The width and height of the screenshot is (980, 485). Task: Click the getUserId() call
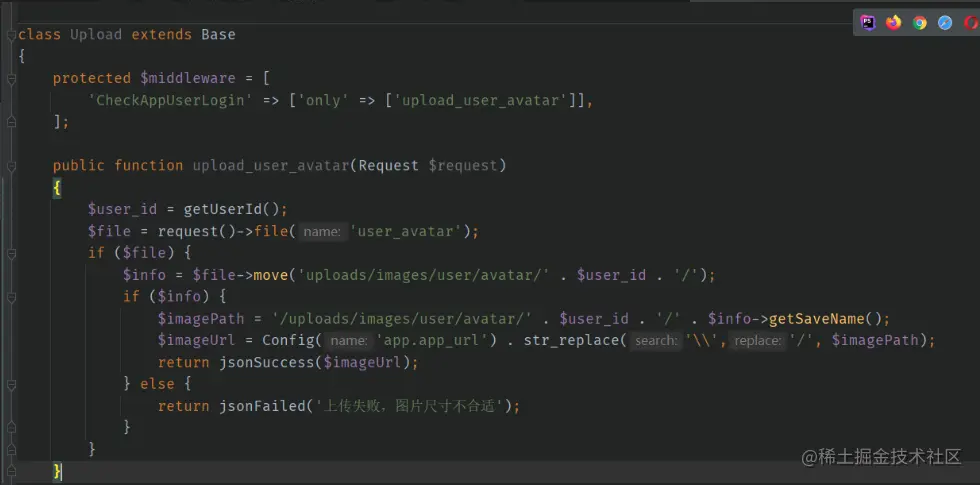point(231,209)
